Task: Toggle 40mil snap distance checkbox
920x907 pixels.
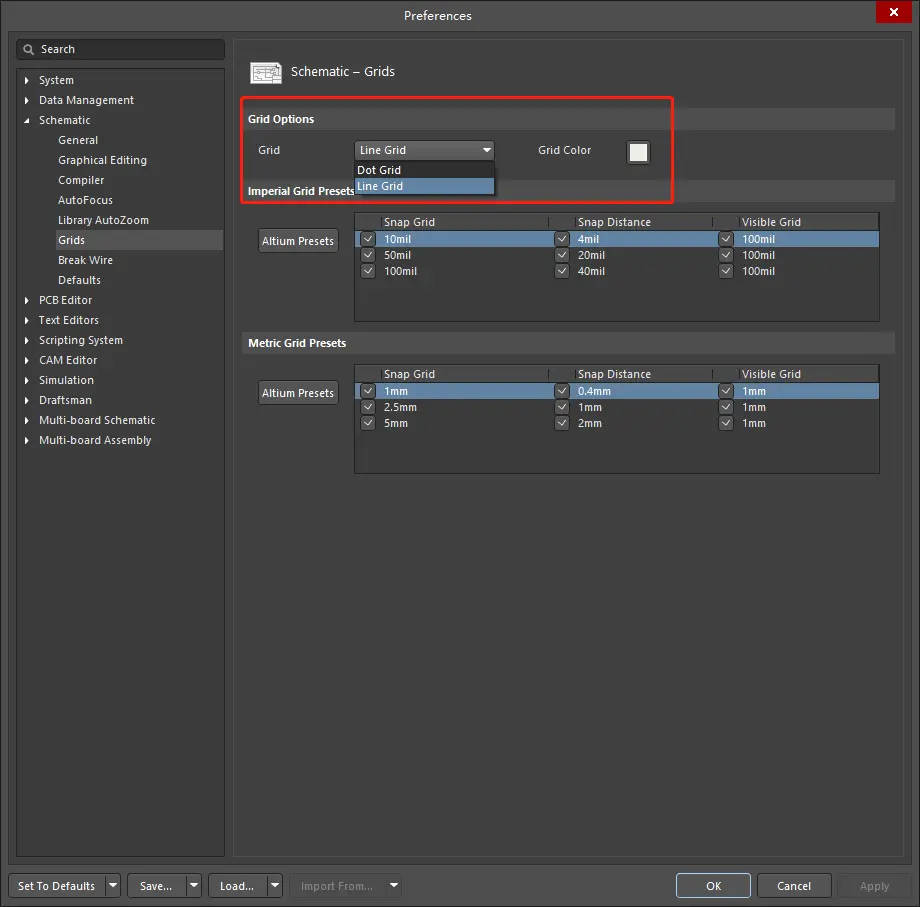Action: coord(562,271)
